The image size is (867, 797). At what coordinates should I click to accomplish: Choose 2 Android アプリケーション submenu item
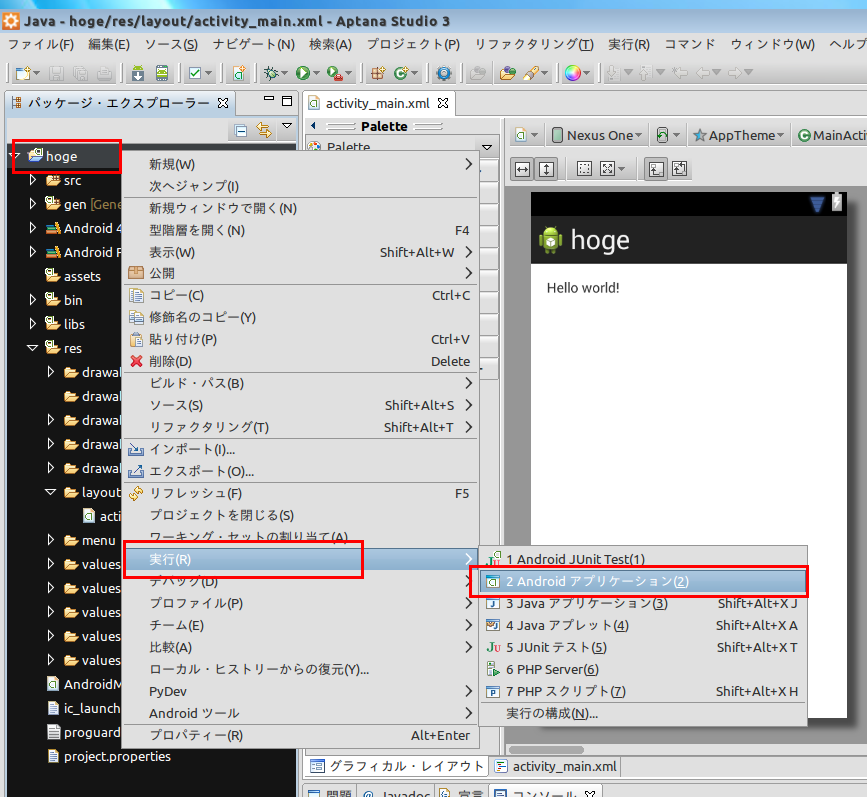click(x=643, y=581)
